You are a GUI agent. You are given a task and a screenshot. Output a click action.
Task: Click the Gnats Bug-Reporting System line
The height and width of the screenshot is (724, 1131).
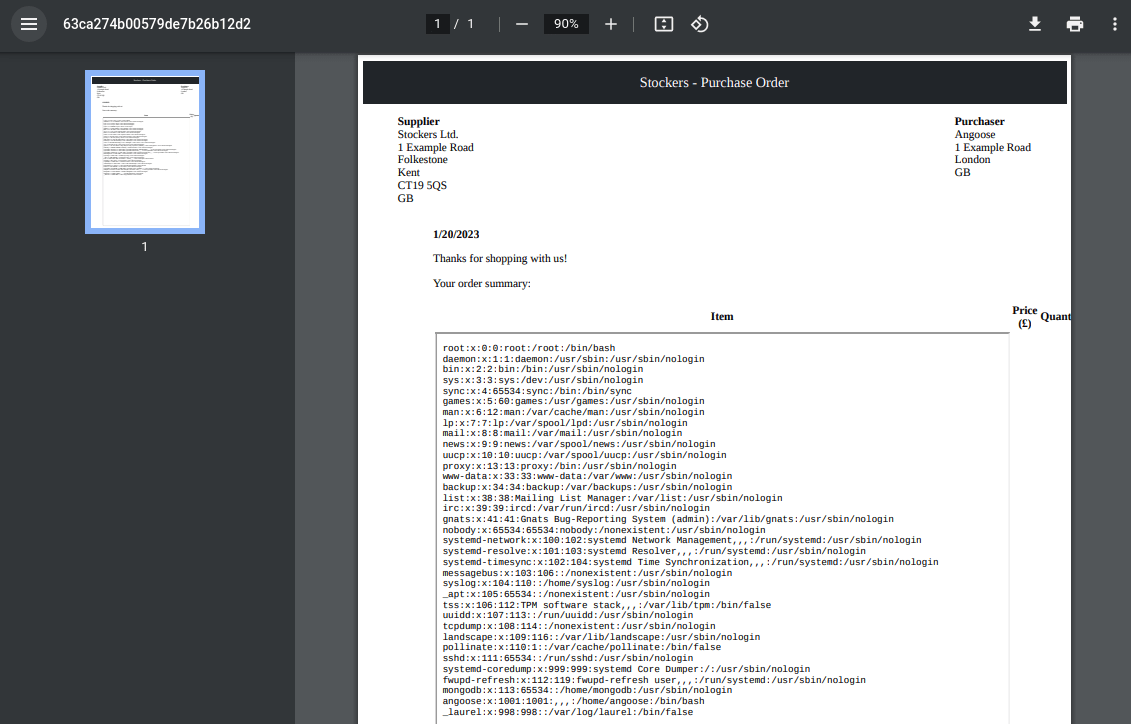tap(668, 519)
